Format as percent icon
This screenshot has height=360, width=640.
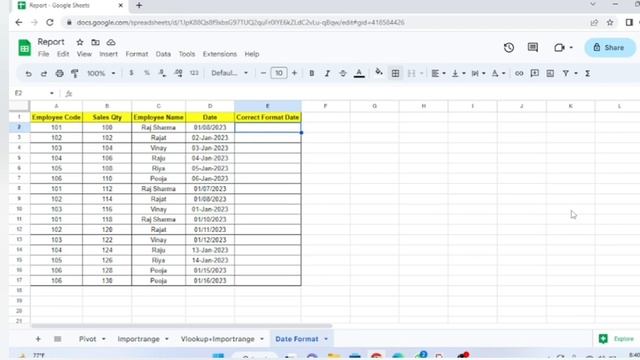pyautogui.click(x=147, y=73)
